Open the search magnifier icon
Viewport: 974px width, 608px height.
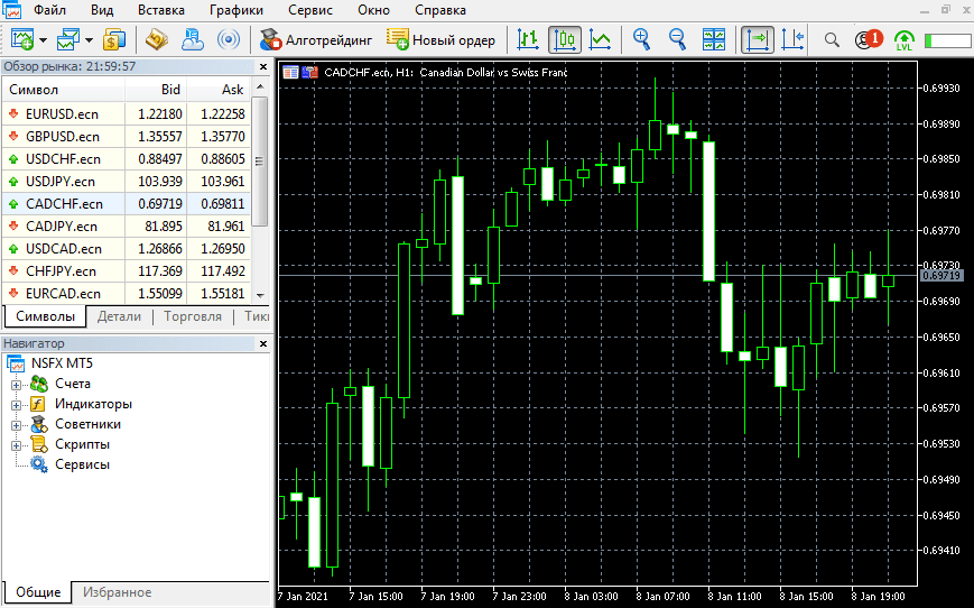tap(831, 40)
